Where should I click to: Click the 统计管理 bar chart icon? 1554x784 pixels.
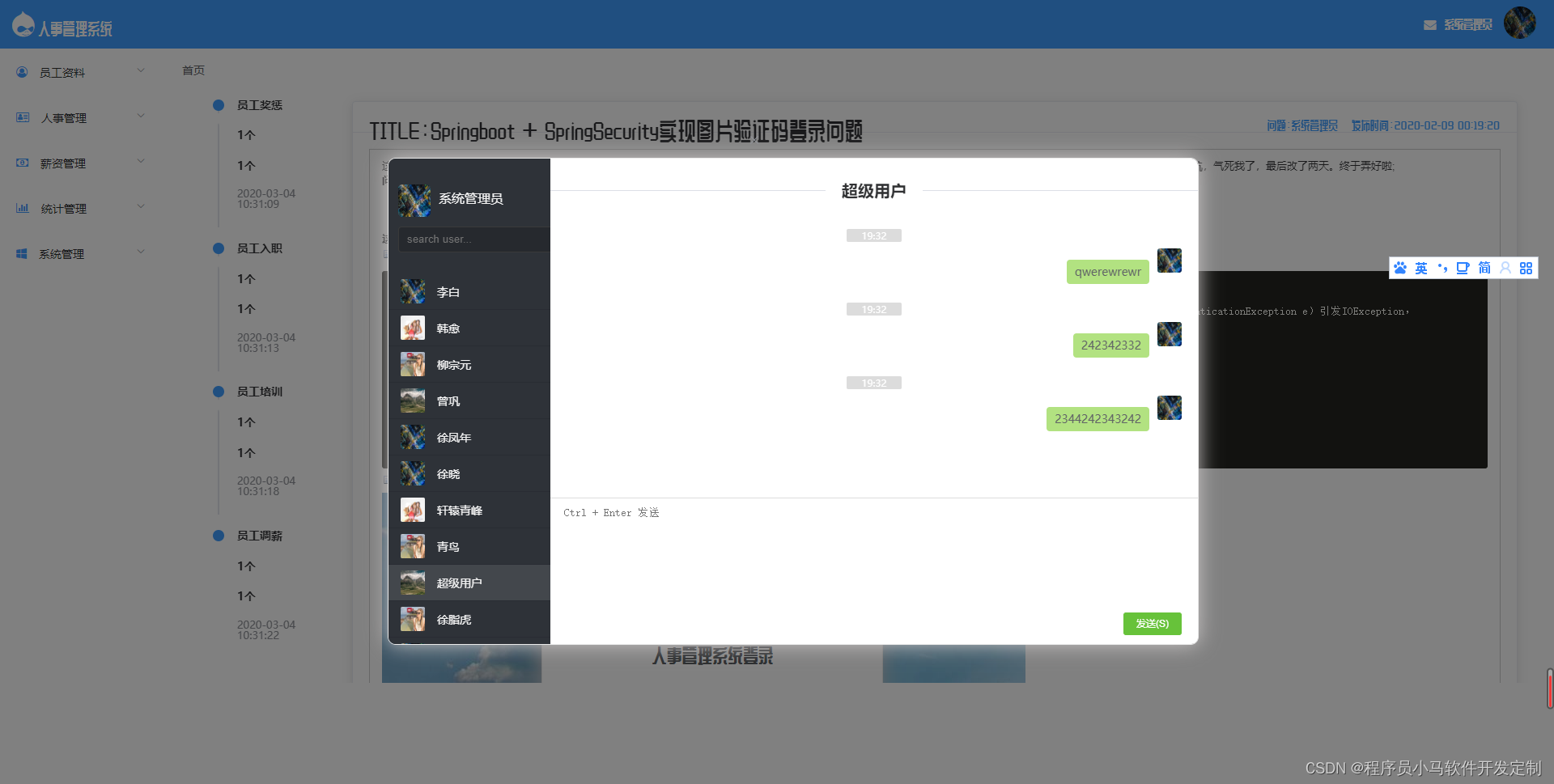point(21,208)
